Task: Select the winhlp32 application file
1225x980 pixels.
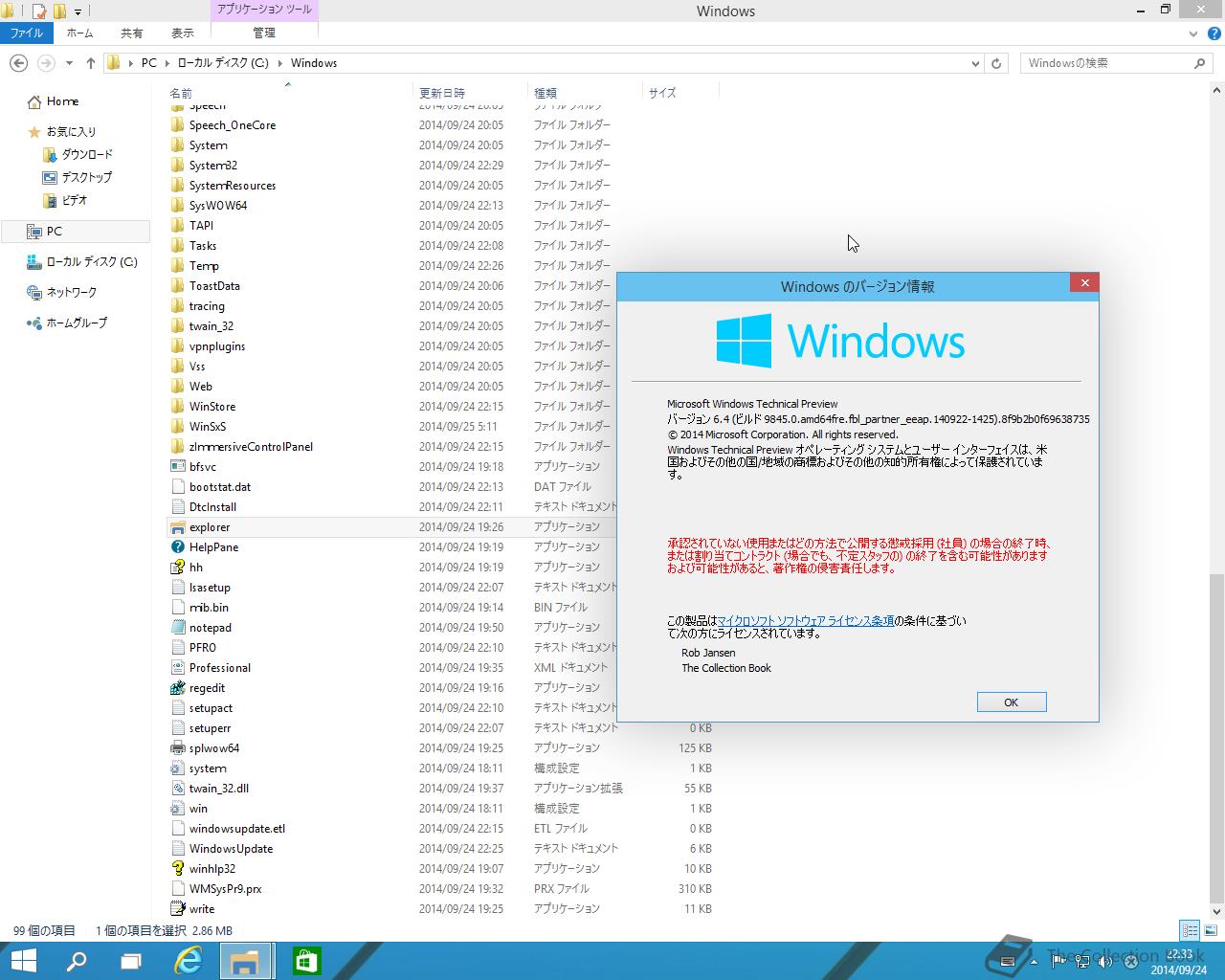Action: (x=212, y=869)
